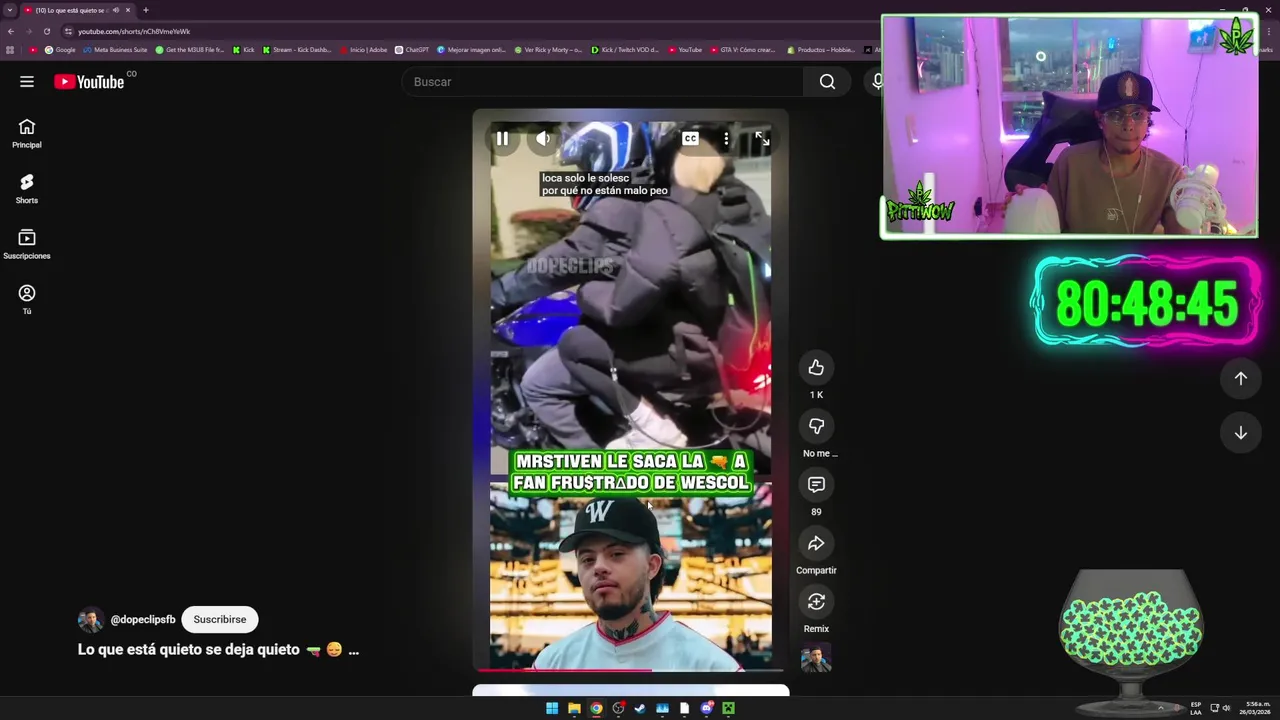
Task: Select the 'Lo que está quieto' tab
Action: pyautogui.click(x=78, y=10)
